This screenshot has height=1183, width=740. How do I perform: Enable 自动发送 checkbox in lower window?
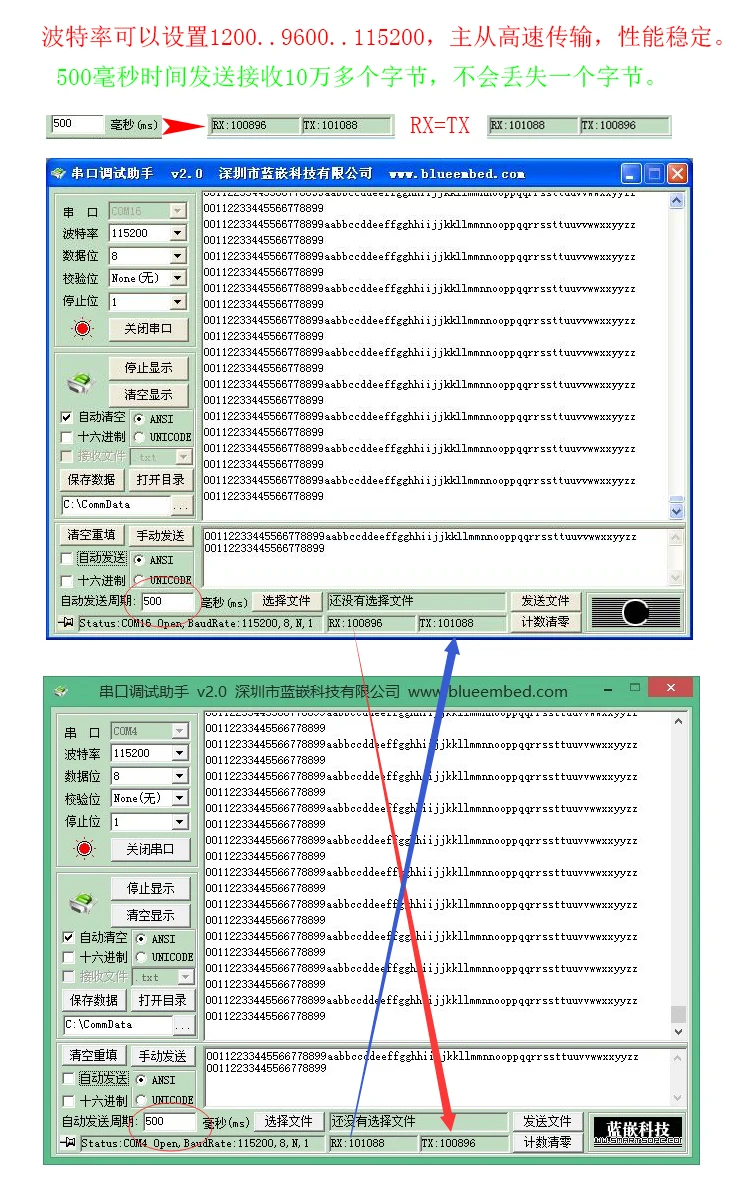(68, 1079)
